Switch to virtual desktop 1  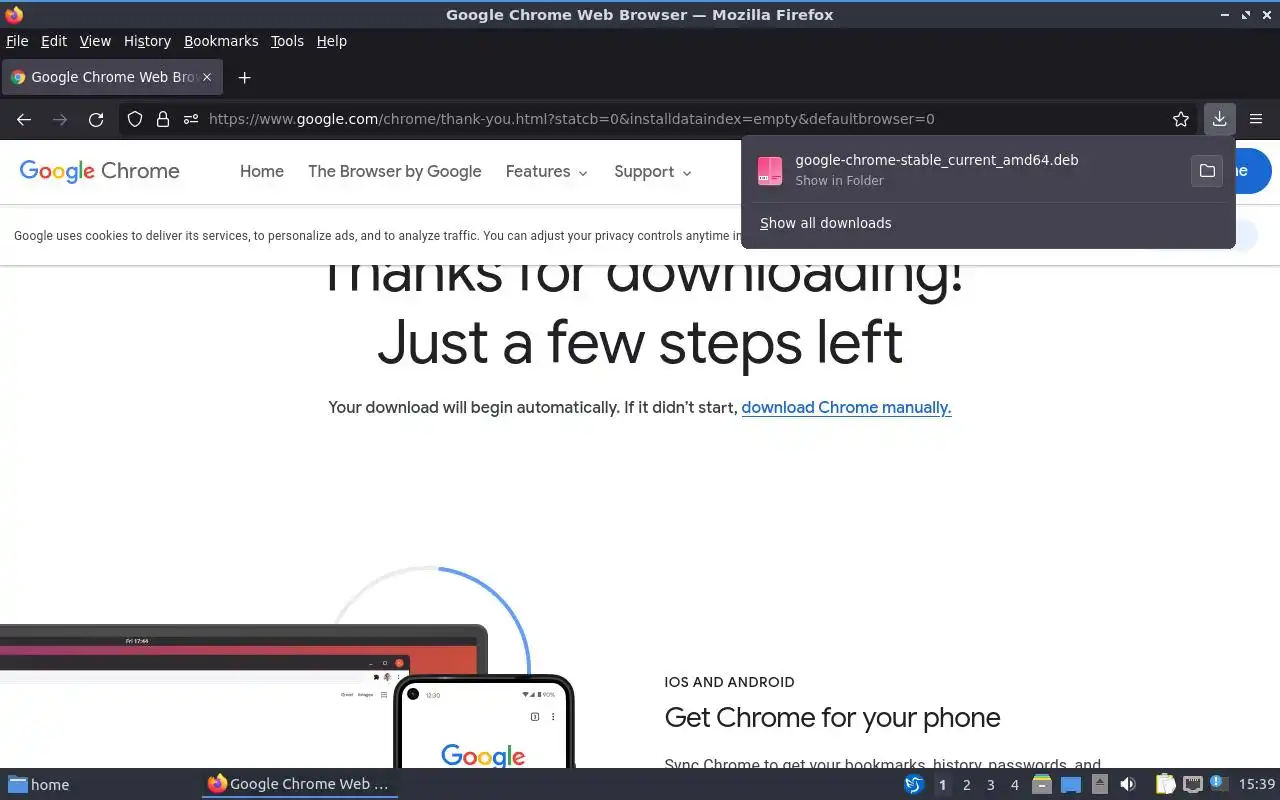point(943,785)
